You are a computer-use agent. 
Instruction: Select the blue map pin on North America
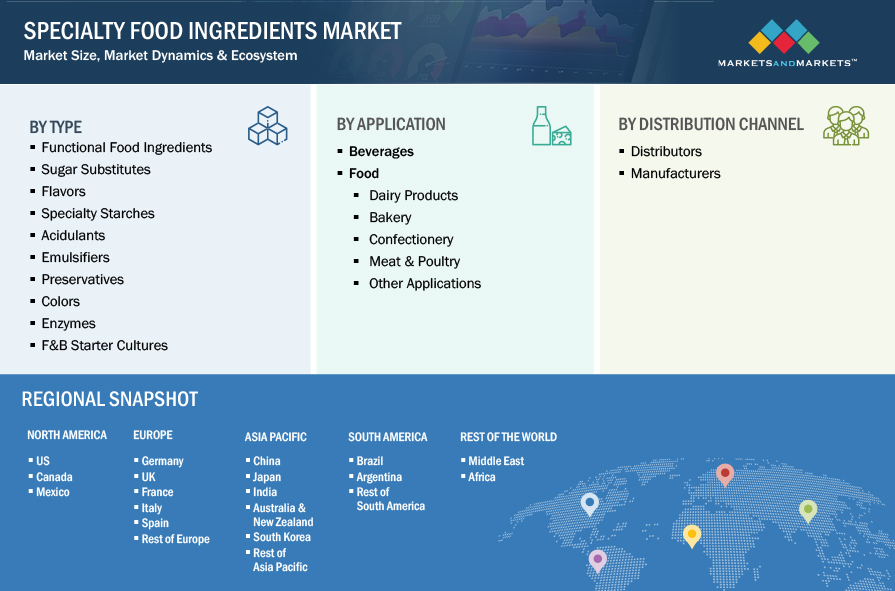click(590, 503)
